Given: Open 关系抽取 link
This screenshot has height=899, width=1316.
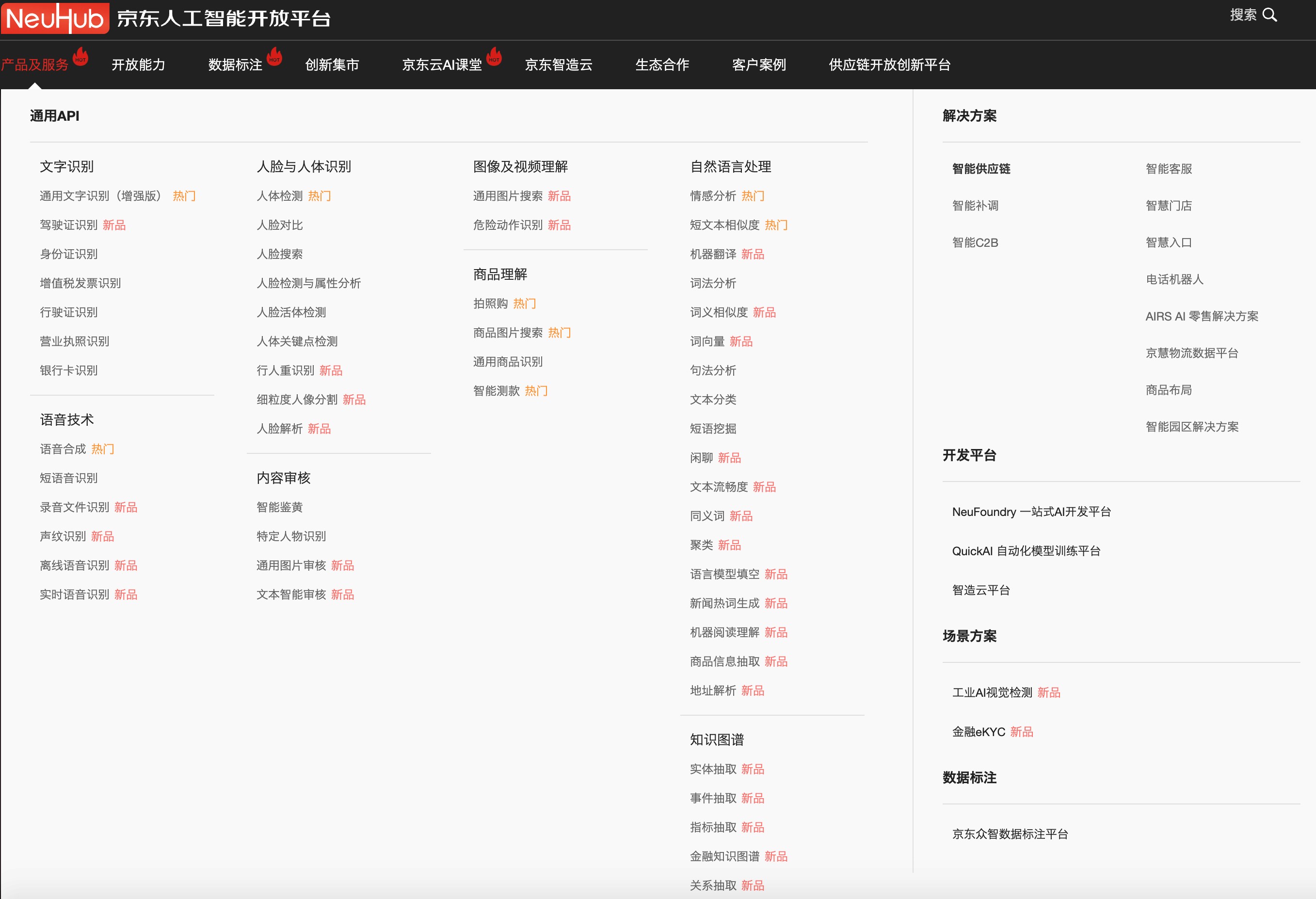Looking at the screenshot, I should [713, 885].
